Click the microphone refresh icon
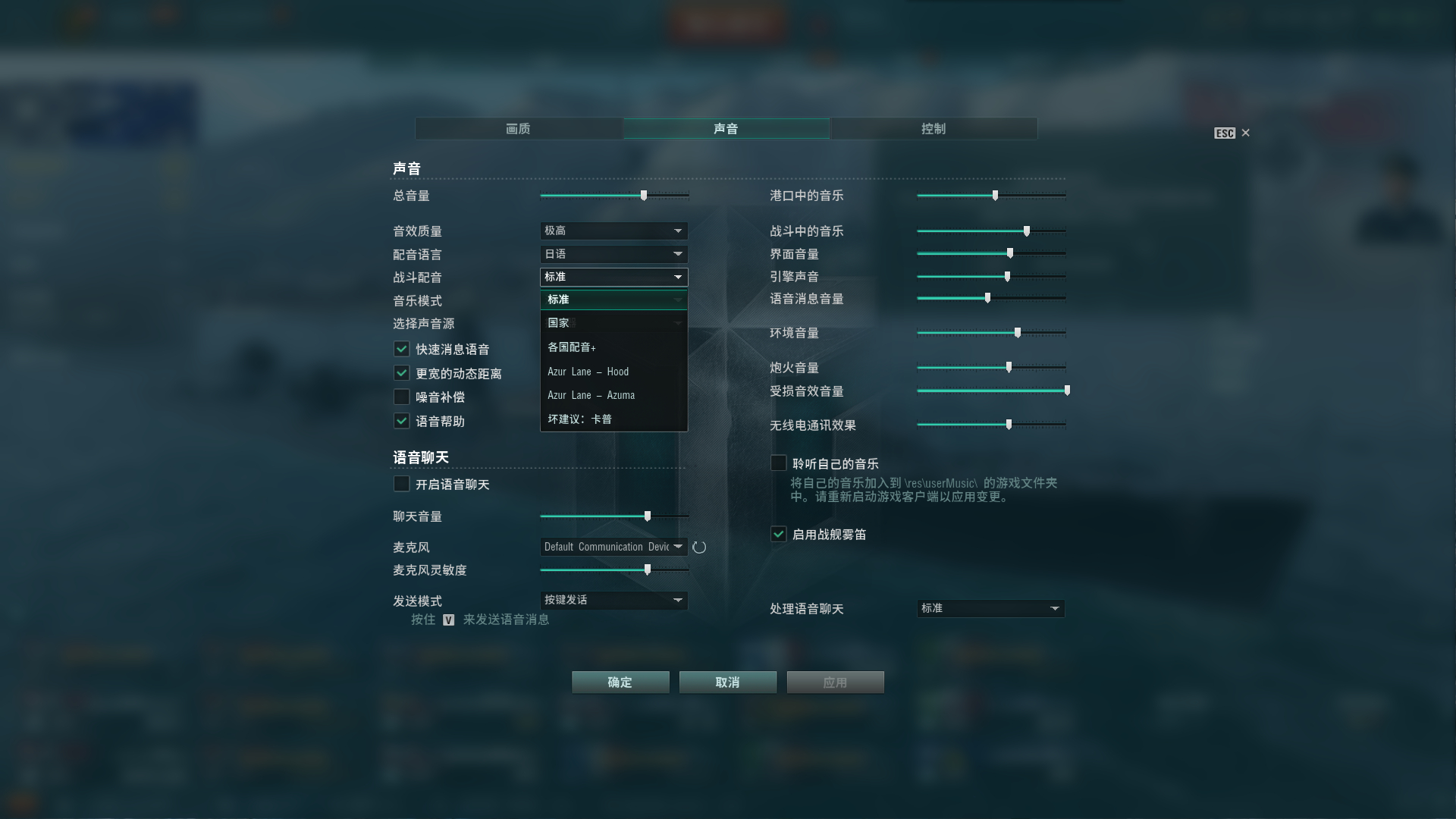Viewport: 1456px width, 819px height. point(699,548)
